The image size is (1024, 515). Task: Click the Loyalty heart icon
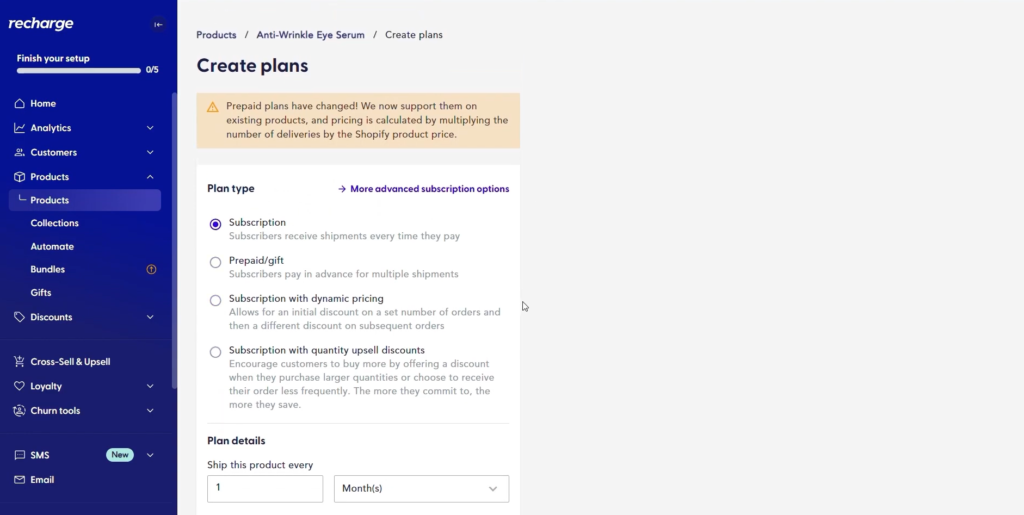[20, 386]
